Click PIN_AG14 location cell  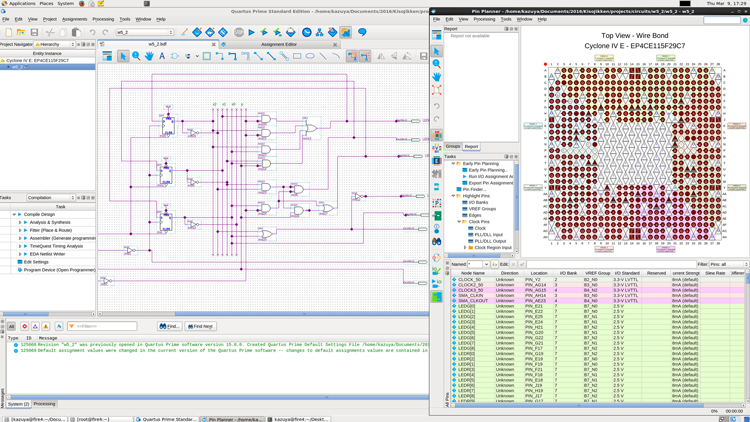click(539, 285)
